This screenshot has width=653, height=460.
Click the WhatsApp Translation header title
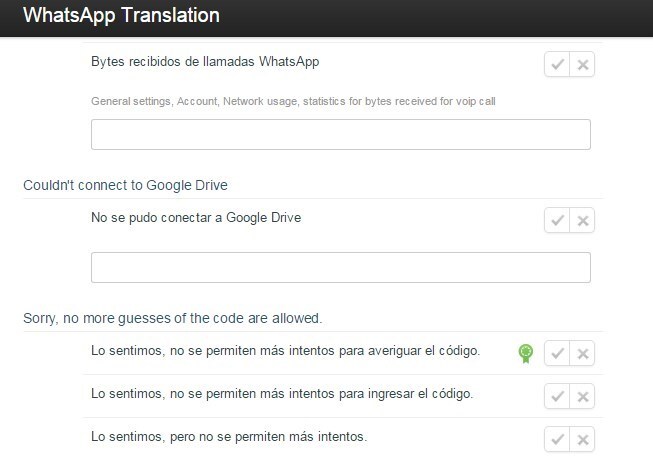(121, 16)
